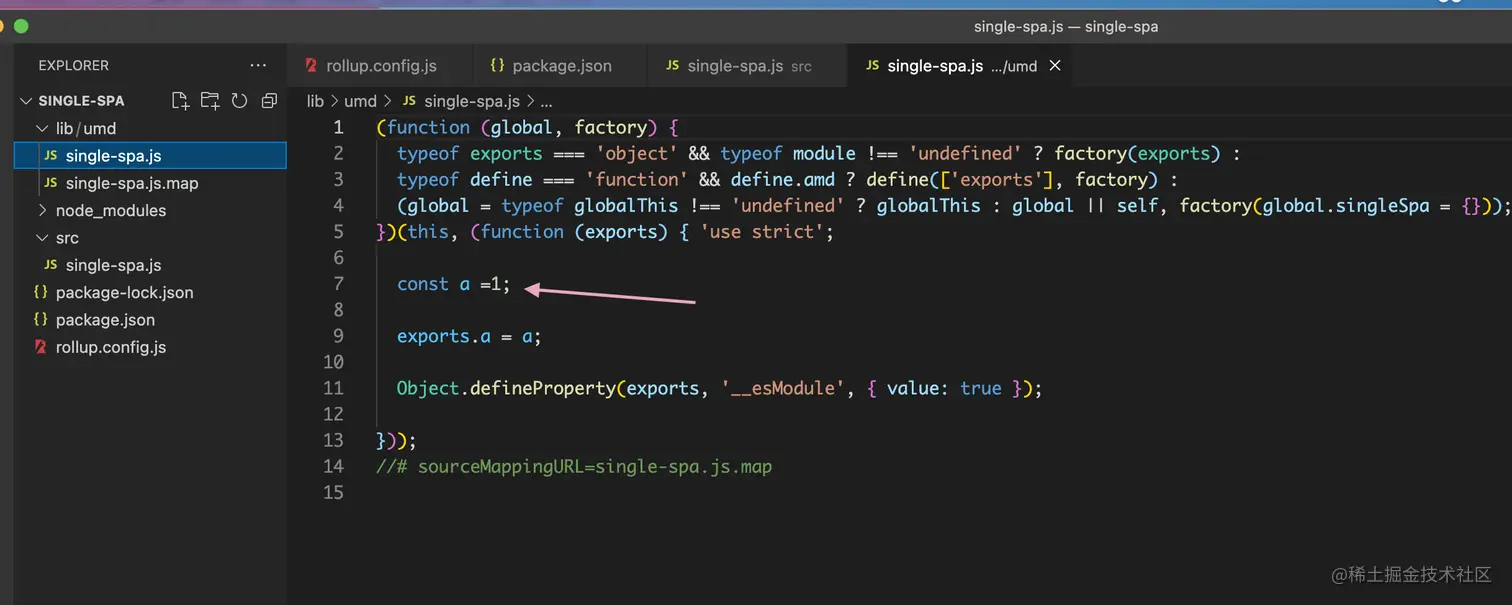Switch to the package.json tab
This screenshot has height=605, width=1512.
[x=560, y=66]
